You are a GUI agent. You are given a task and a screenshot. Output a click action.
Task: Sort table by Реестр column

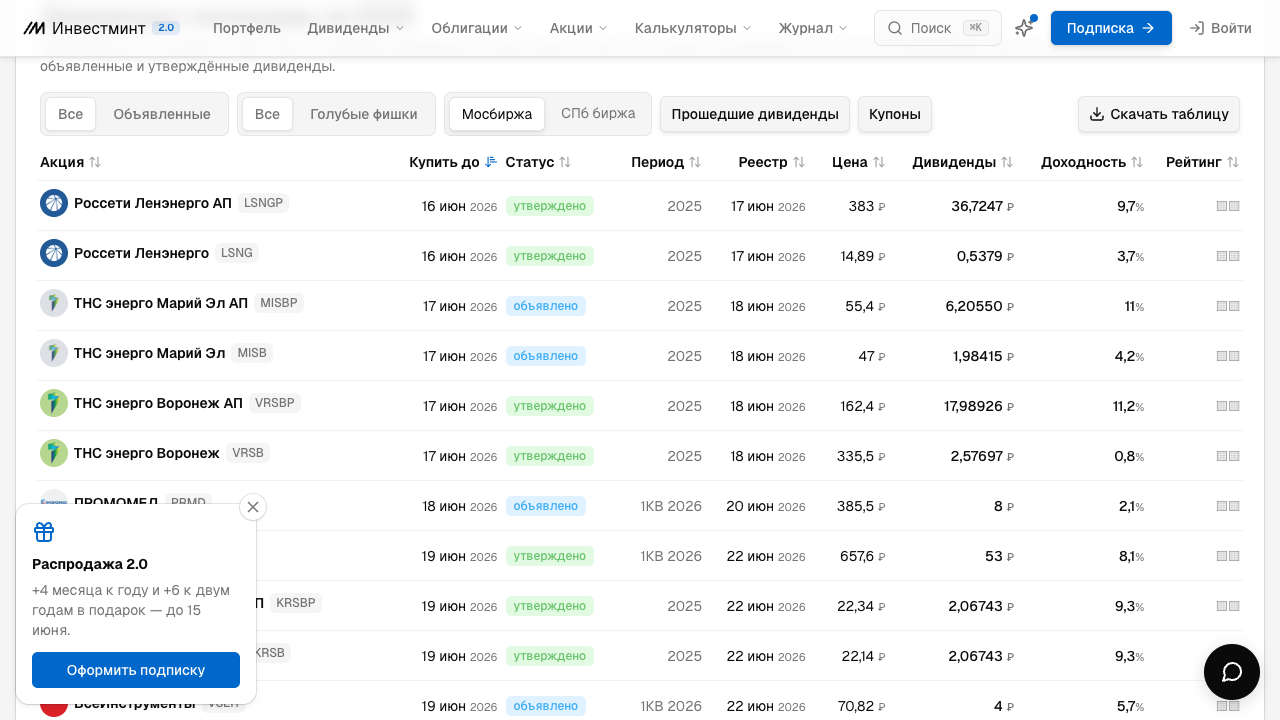coord(772,162)
